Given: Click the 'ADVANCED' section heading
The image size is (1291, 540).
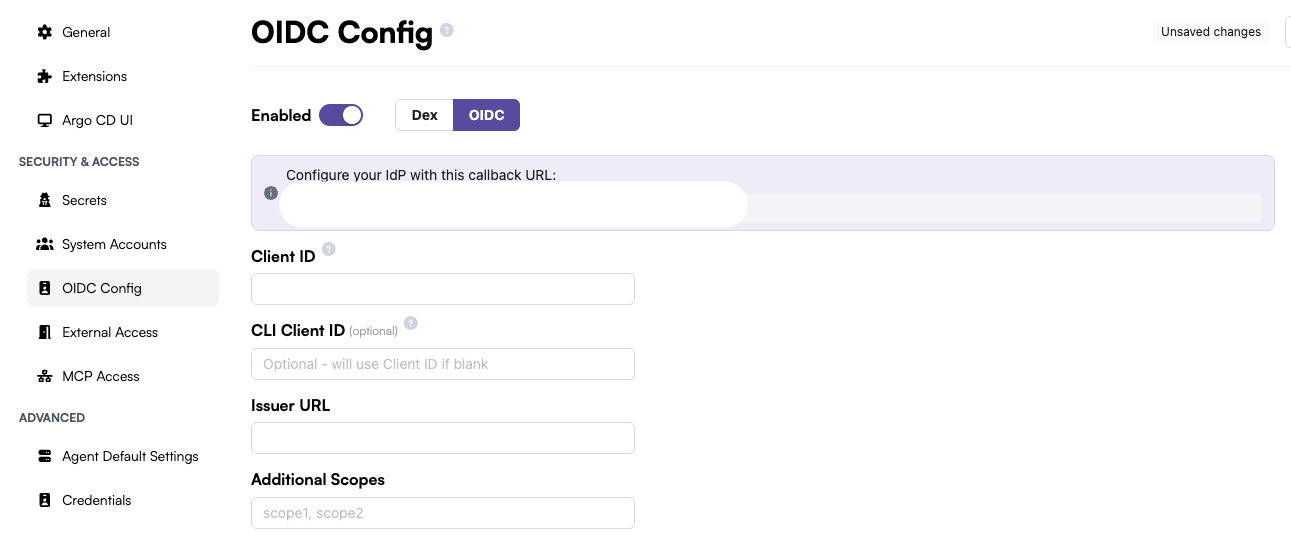Looking at the screenshot, I should tap(52, 418).
